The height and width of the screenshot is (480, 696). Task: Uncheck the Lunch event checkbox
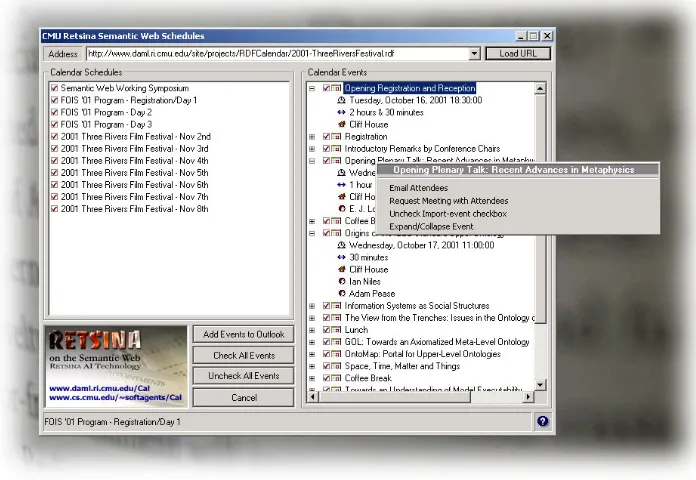(x=326, y=330)
